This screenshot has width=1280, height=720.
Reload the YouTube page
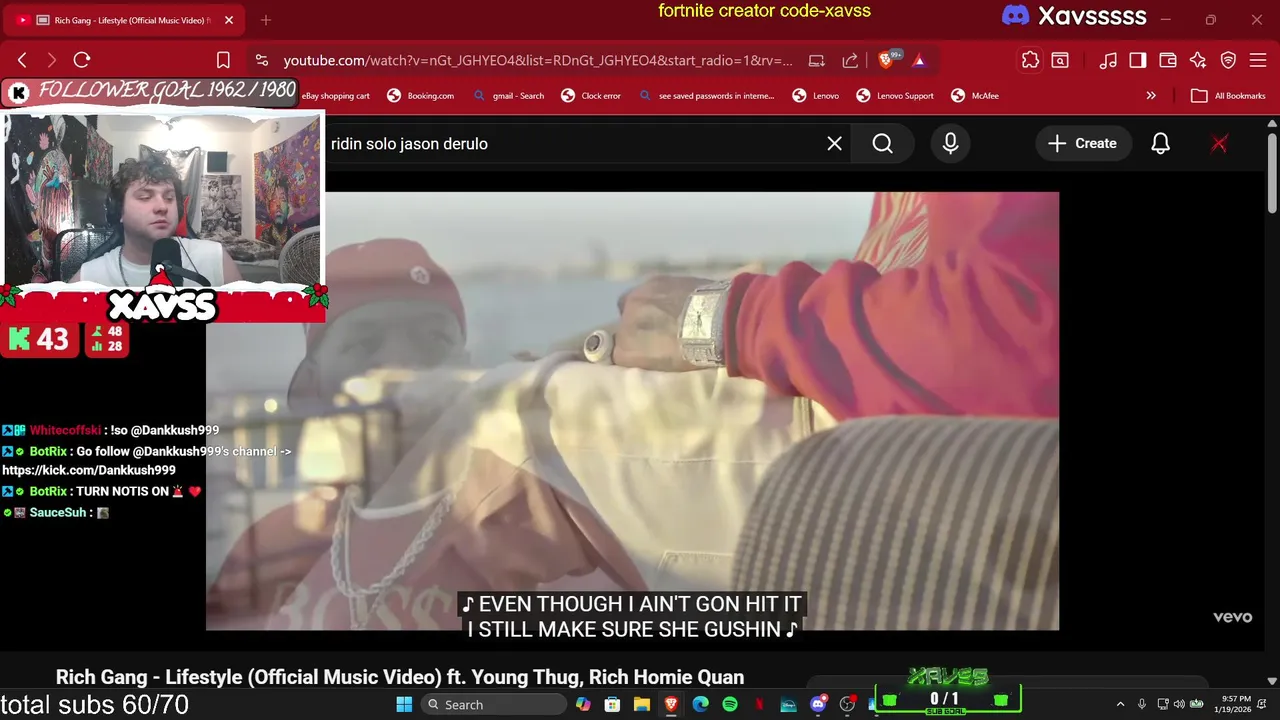(x=82, y=60)
